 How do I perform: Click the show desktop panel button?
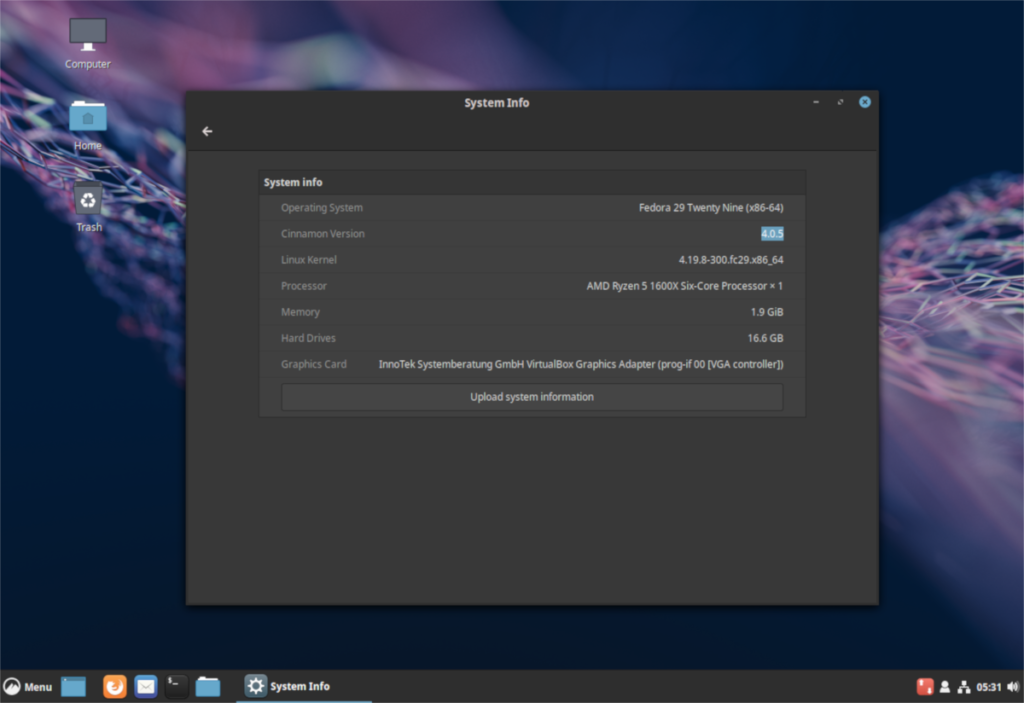tap(72, 686)
